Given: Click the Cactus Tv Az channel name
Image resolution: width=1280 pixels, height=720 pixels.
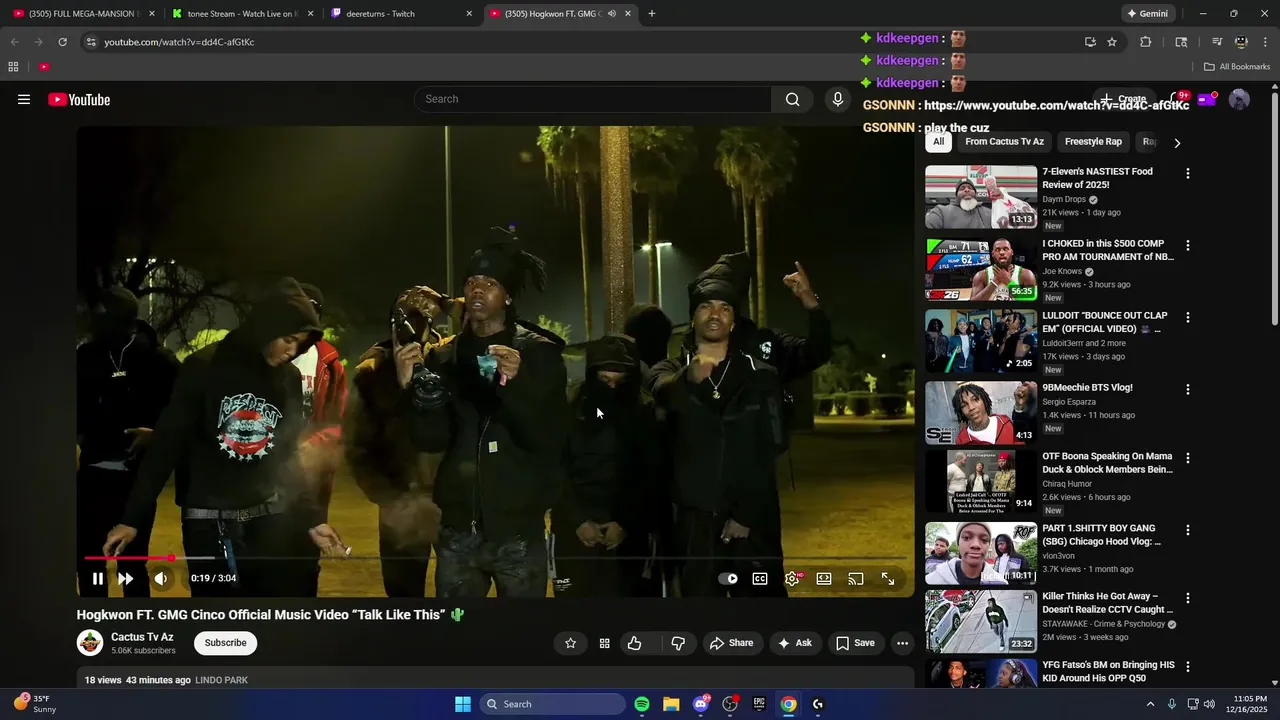Looking at the screenshot, I should click(x=142, y=637).
